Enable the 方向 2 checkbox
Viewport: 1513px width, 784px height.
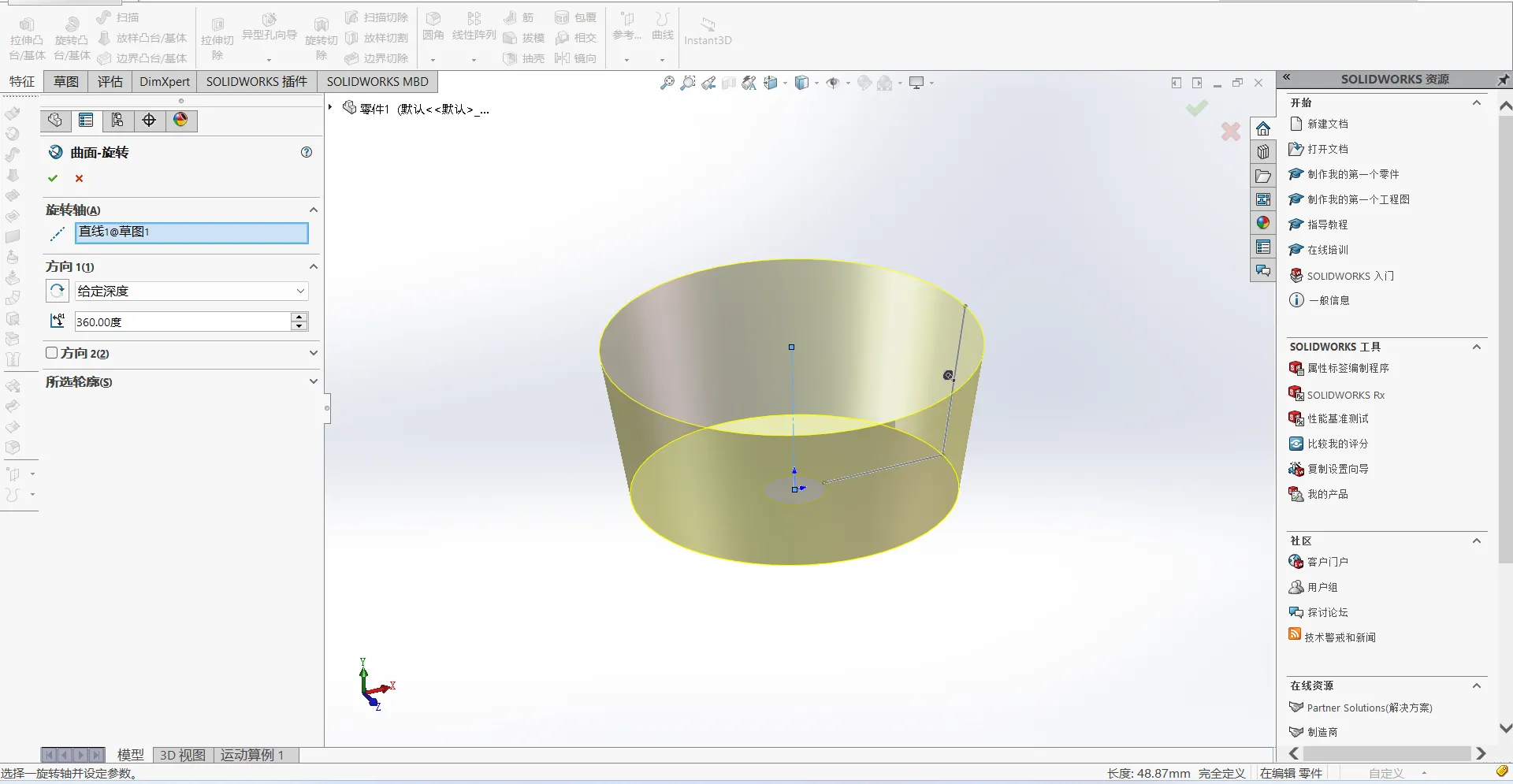pyautogui.click(x=52, y=353)
